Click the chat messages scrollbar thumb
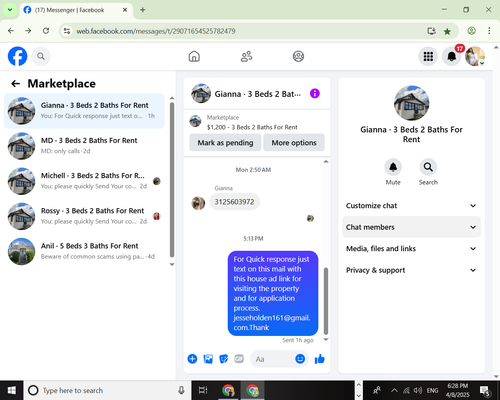The width and height of the screenshot is (500, 400). tap(326, 301)
